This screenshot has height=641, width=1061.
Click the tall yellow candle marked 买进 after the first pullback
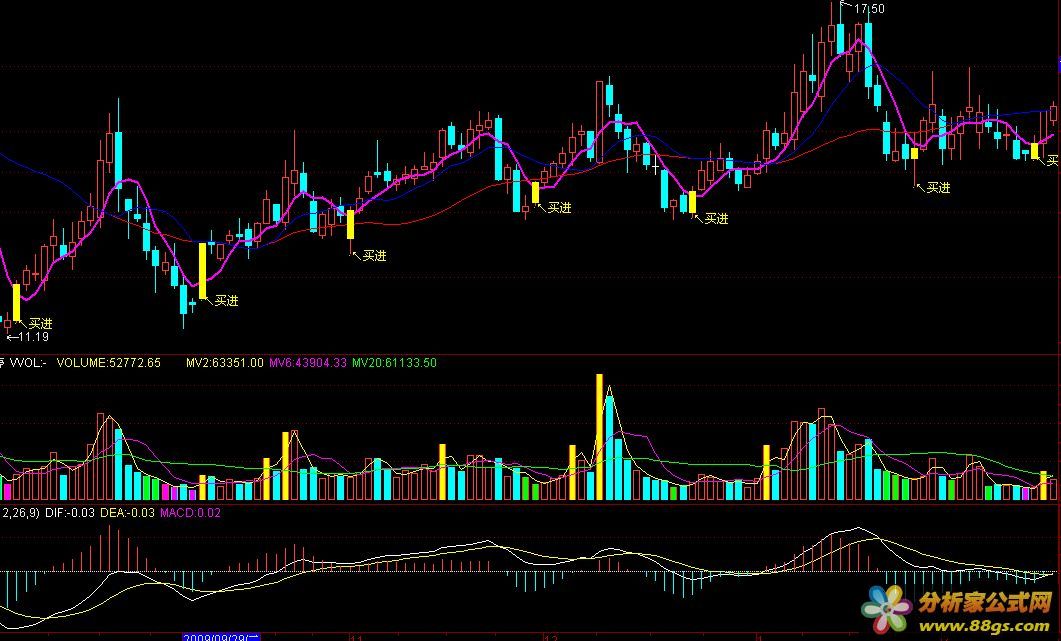pos(202,271)
